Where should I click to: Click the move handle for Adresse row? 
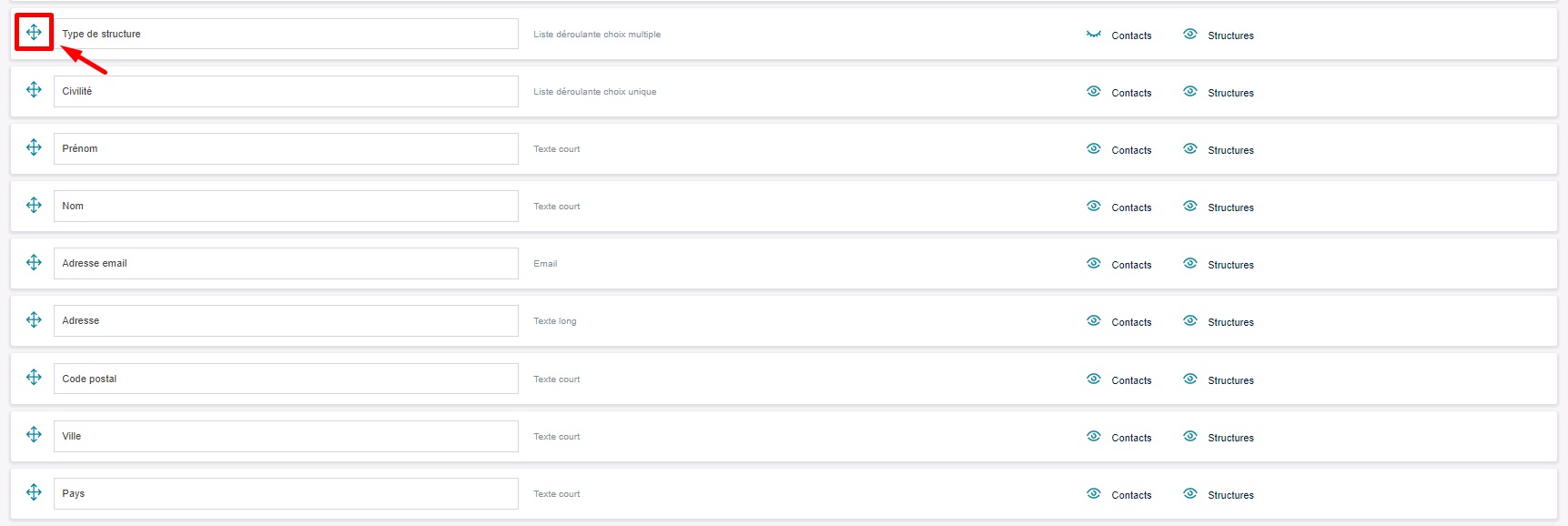click(34, 319)
